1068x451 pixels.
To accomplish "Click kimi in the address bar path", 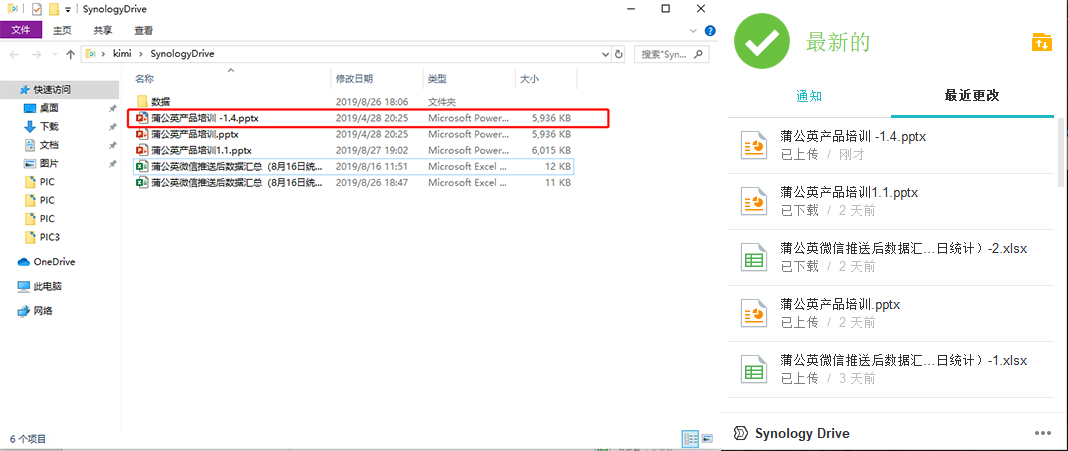I will coord(121,54).
